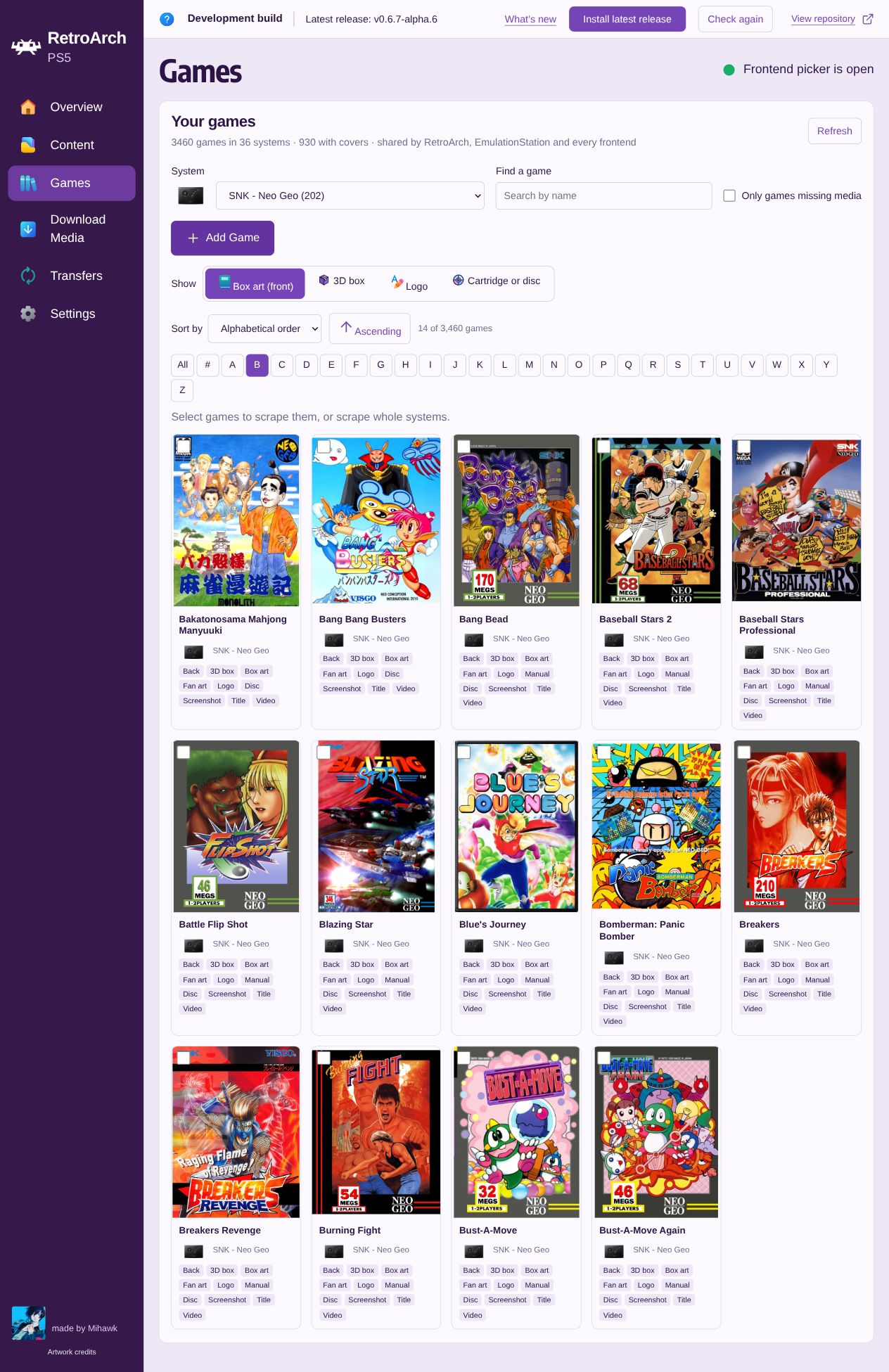Select the Bang Bang Busters checkbox
Viewport: 889px width, 1372px height.
pyautogui.click(x=324, y=447)
